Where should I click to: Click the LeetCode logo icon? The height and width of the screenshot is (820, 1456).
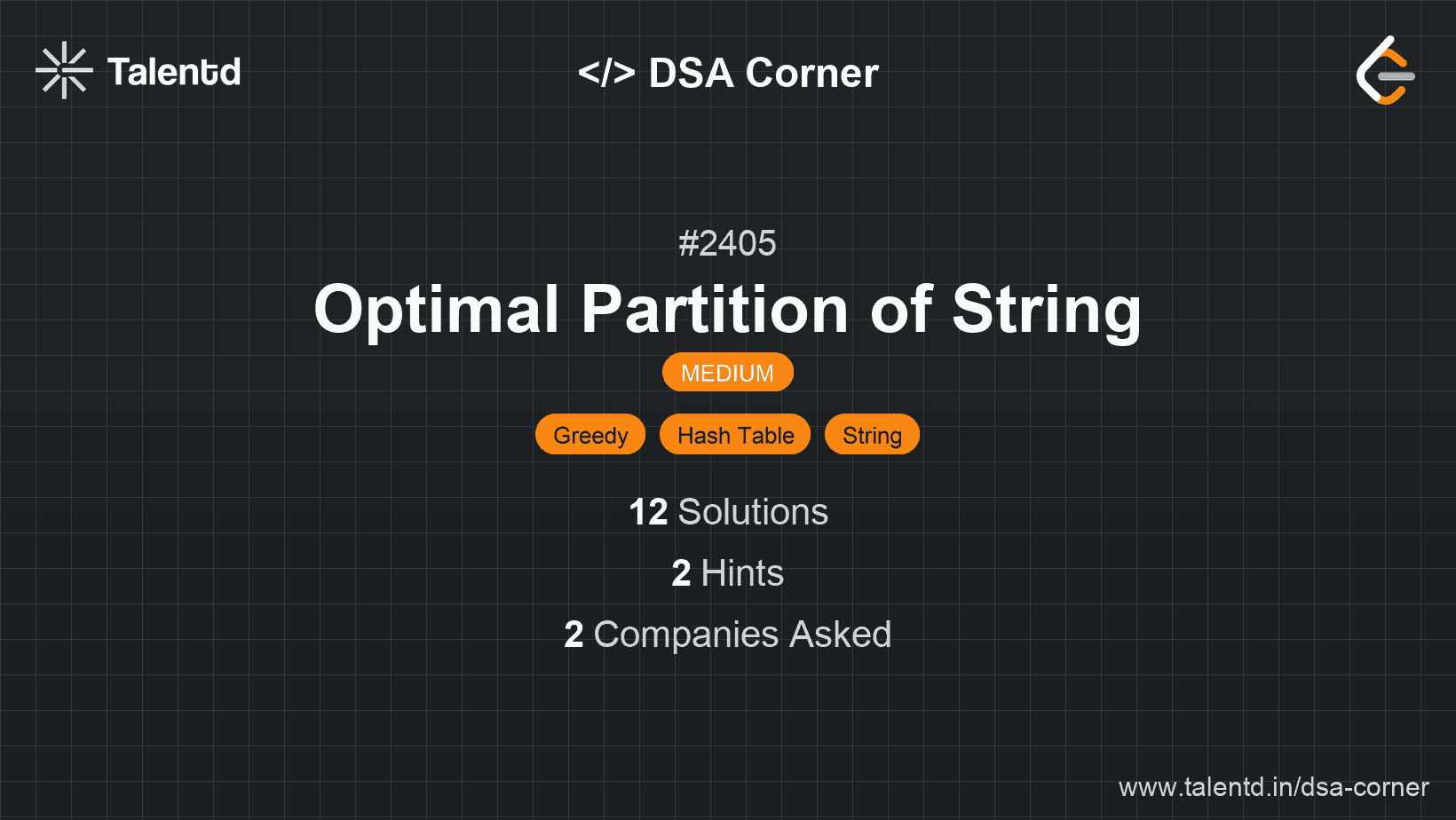click(1385, 71)
